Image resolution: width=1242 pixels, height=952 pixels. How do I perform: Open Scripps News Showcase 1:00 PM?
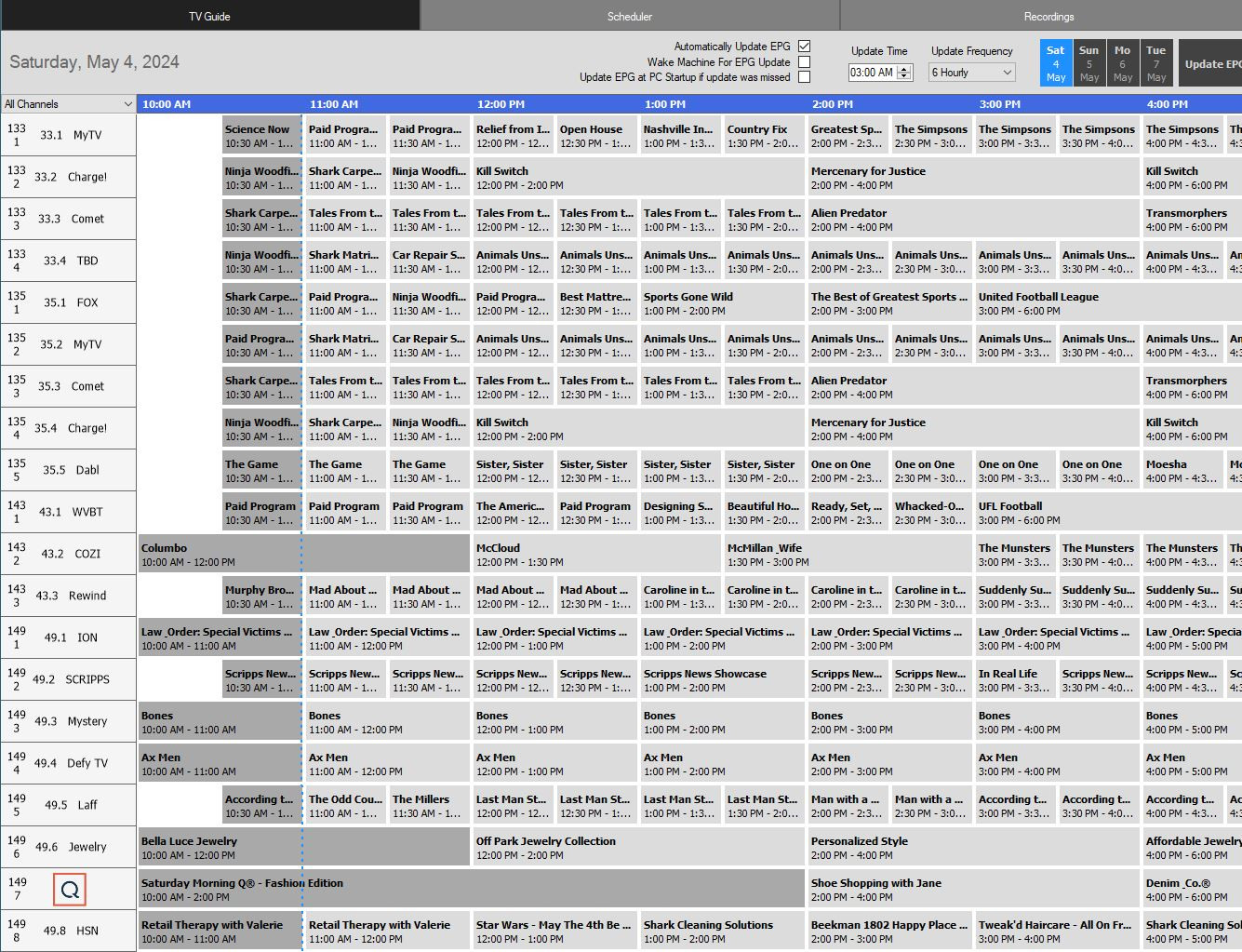click(722, 679)
